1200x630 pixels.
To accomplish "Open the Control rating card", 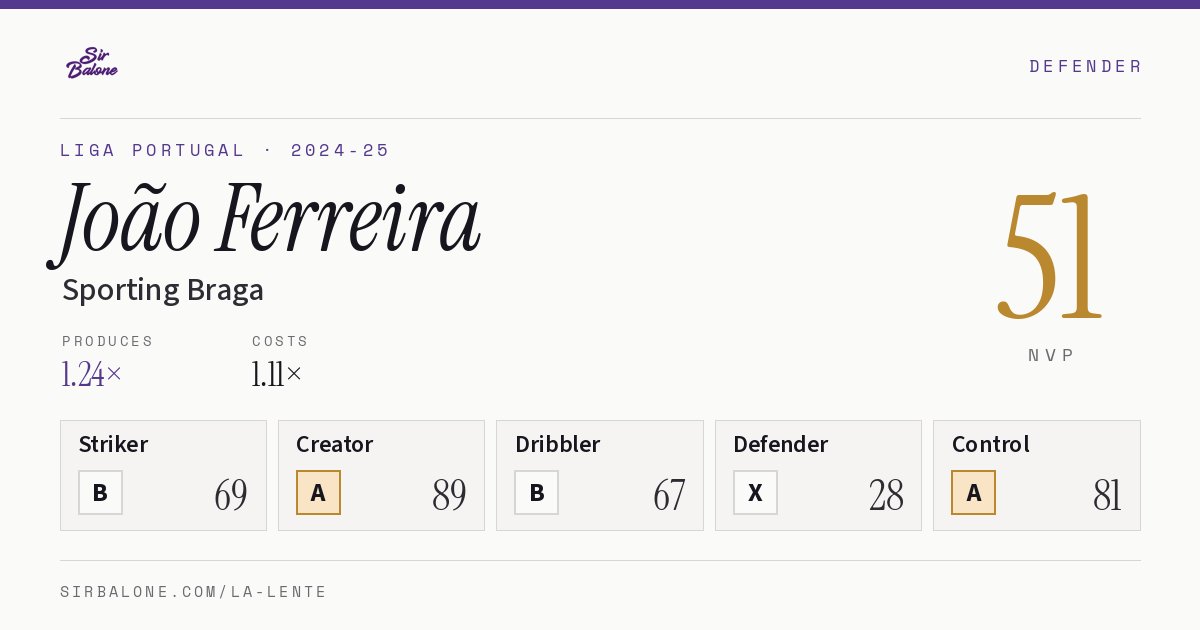I will click(x=1036, y=475).
